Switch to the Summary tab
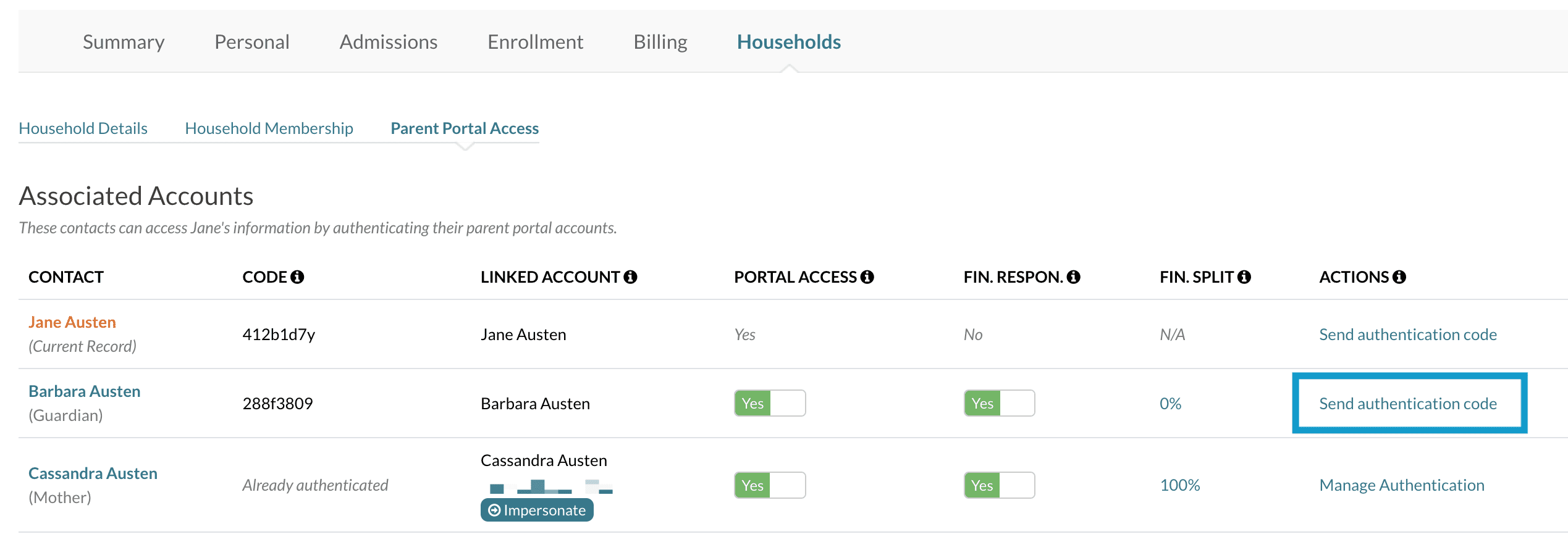 (x=124, y=41)
